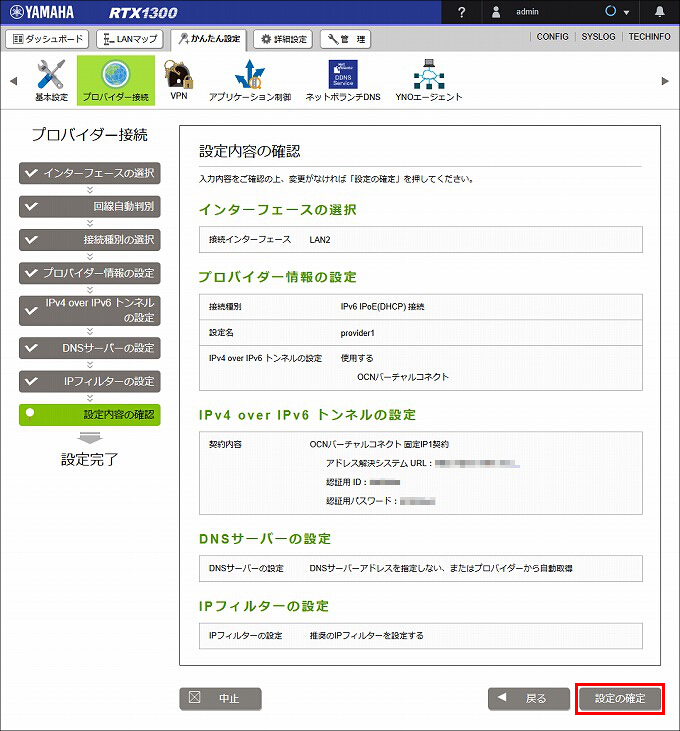Click the 設定内容の確認 heading
The height and width of the screenshot is (731, 680).
click(x=249, y=151)
